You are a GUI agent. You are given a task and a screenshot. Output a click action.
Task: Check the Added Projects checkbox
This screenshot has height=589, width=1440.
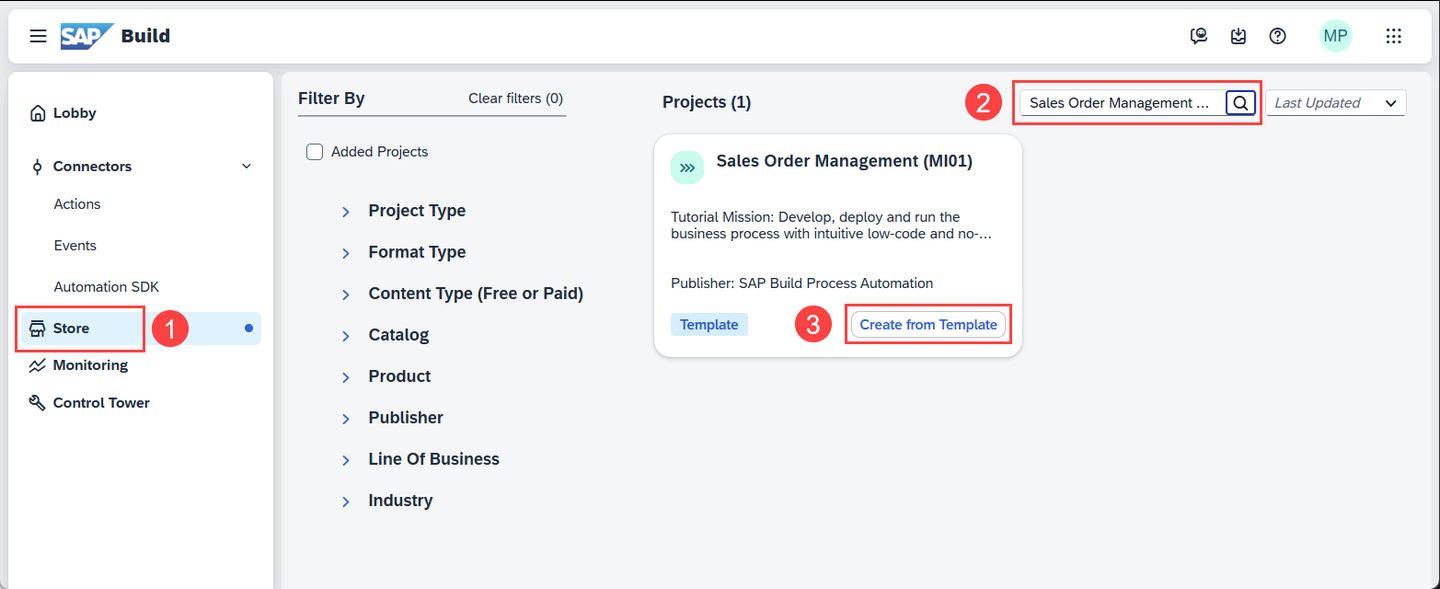point(315,152)
